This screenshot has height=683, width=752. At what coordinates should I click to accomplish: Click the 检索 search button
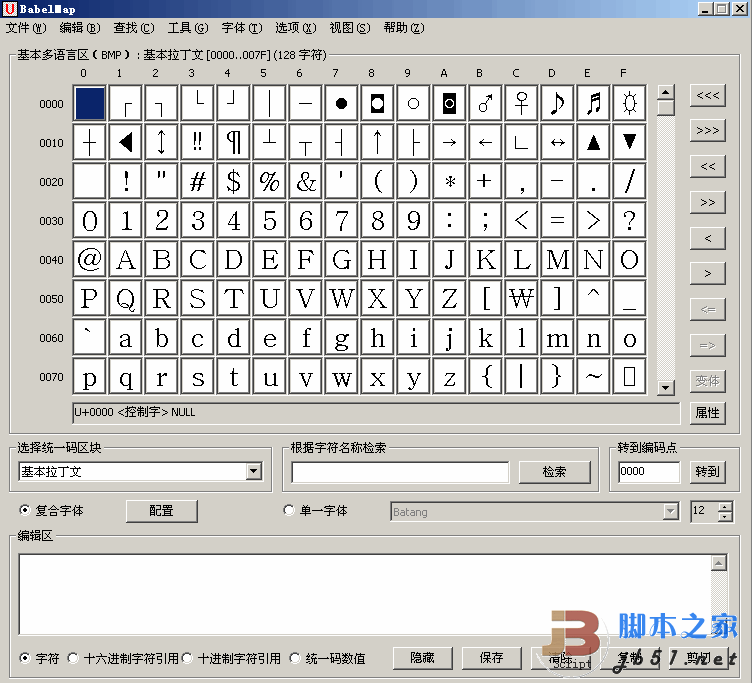coord(554,472)
